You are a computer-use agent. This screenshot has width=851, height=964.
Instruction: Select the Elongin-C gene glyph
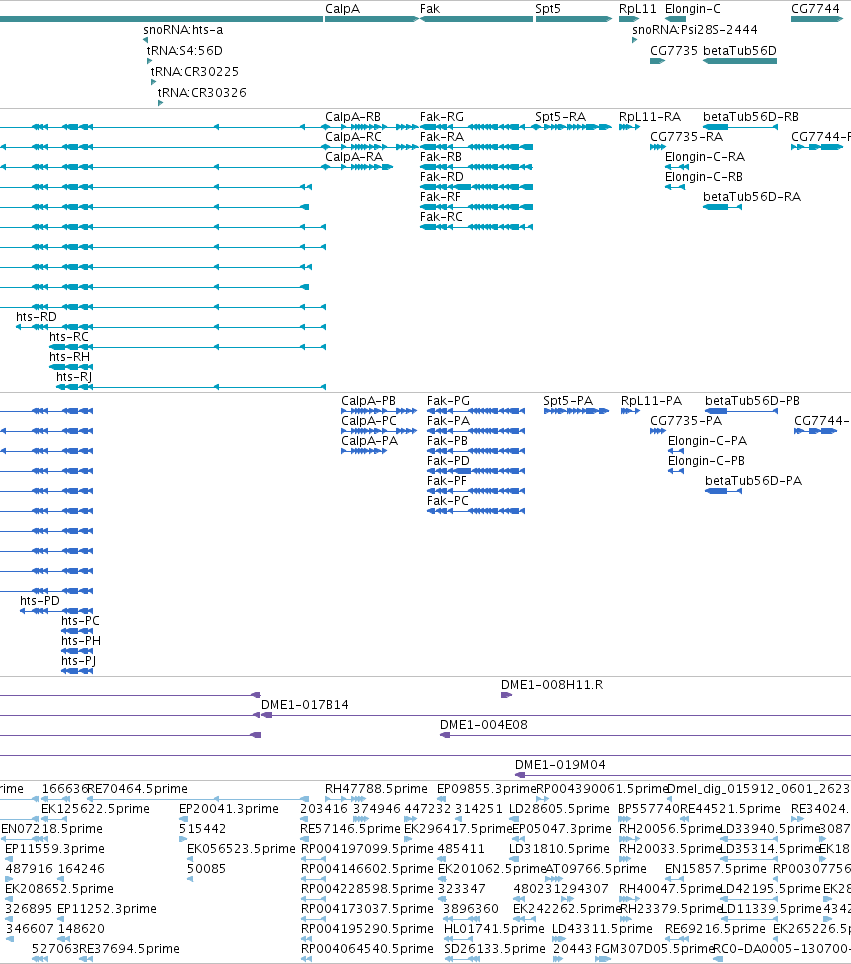[x=675, y=19]
